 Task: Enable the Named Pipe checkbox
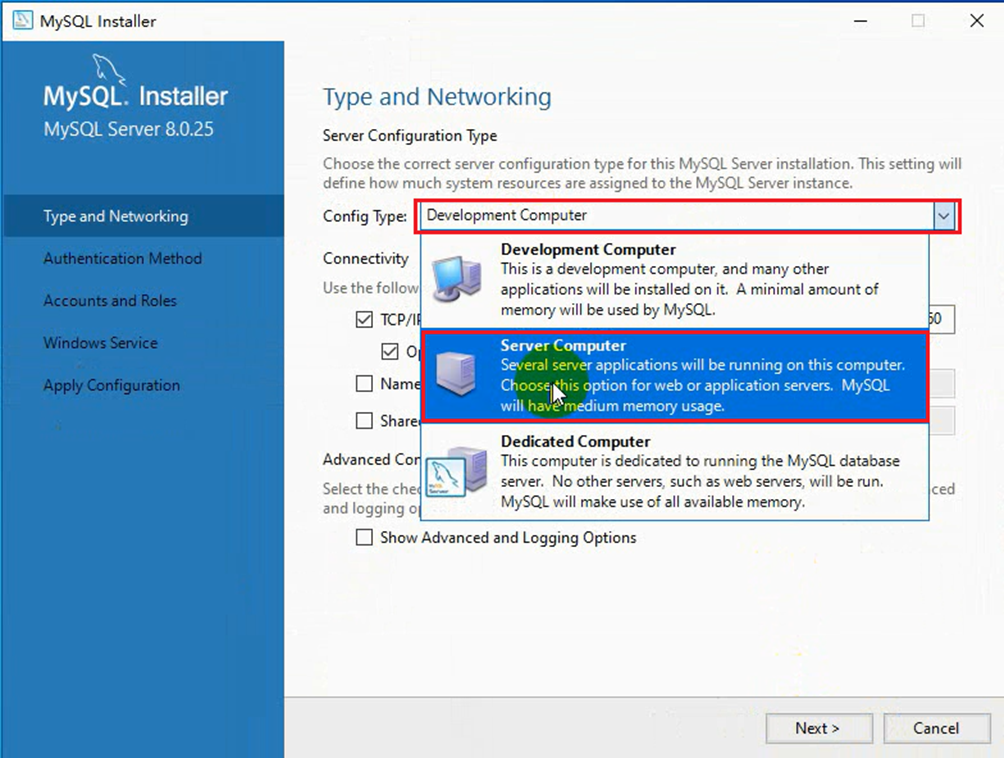(364, 383)
